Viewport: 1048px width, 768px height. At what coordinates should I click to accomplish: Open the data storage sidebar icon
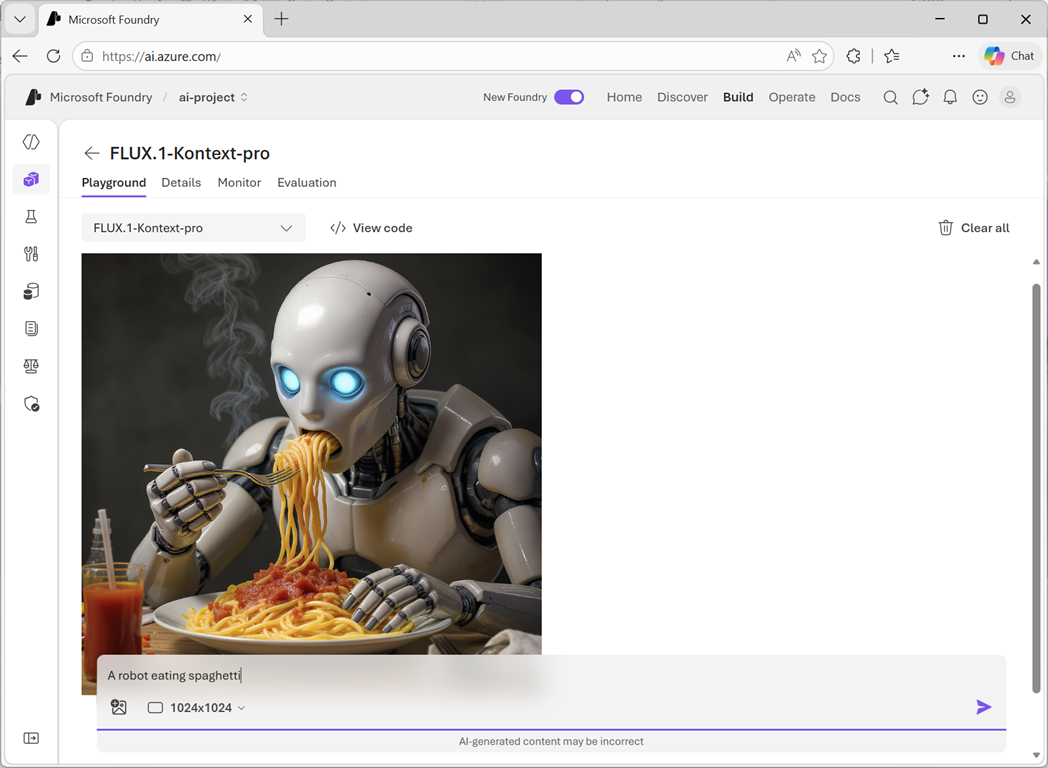[31, 291]
